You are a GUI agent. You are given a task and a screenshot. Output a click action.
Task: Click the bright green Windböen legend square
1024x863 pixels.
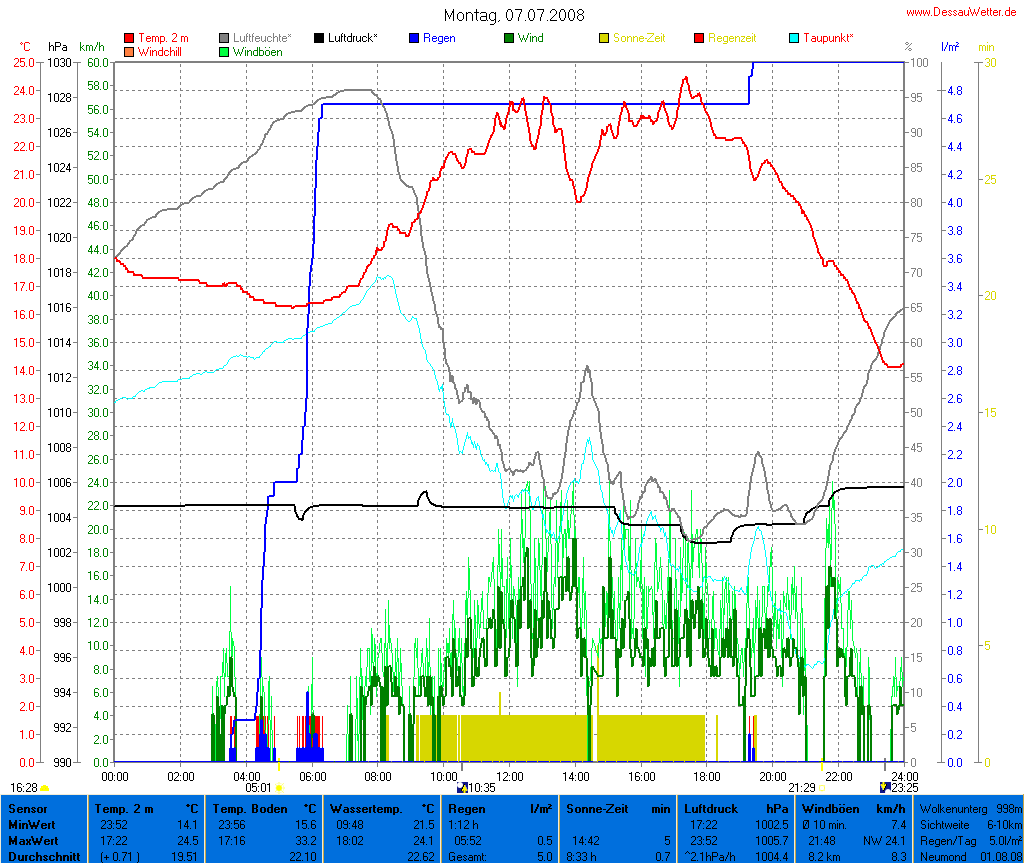(x=224, y=51)
